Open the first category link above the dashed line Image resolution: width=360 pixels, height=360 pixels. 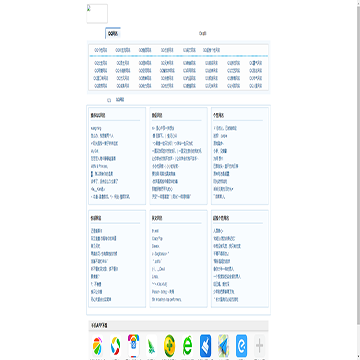pyautogui.click(x=101, y=50)
